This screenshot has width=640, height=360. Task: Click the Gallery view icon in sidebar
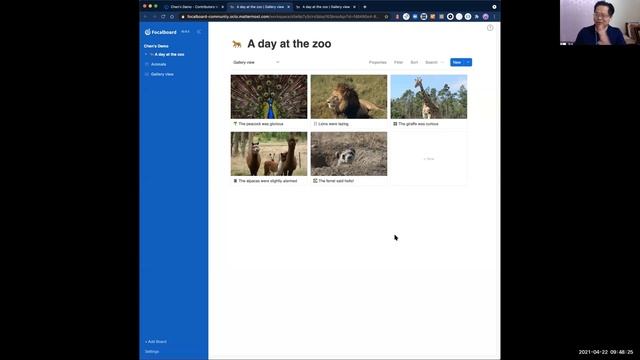(147, 74)
